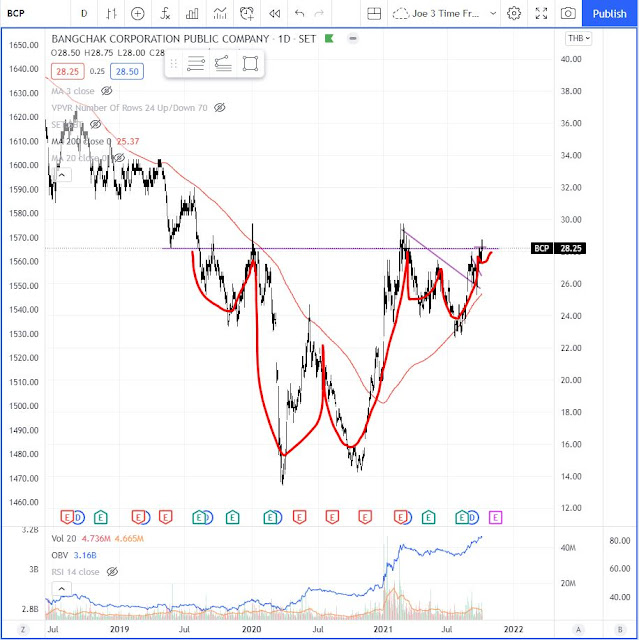
Task: Click the lone green E marker just before 2020
Action: click(x=233, y=518)
